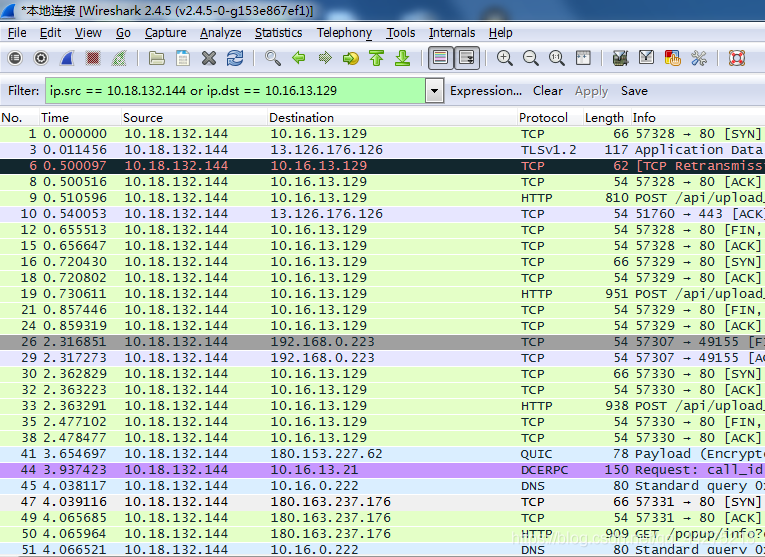This screenshot has width=765, height=557.
Task: Reload the capture file
Action: (235, 59)
